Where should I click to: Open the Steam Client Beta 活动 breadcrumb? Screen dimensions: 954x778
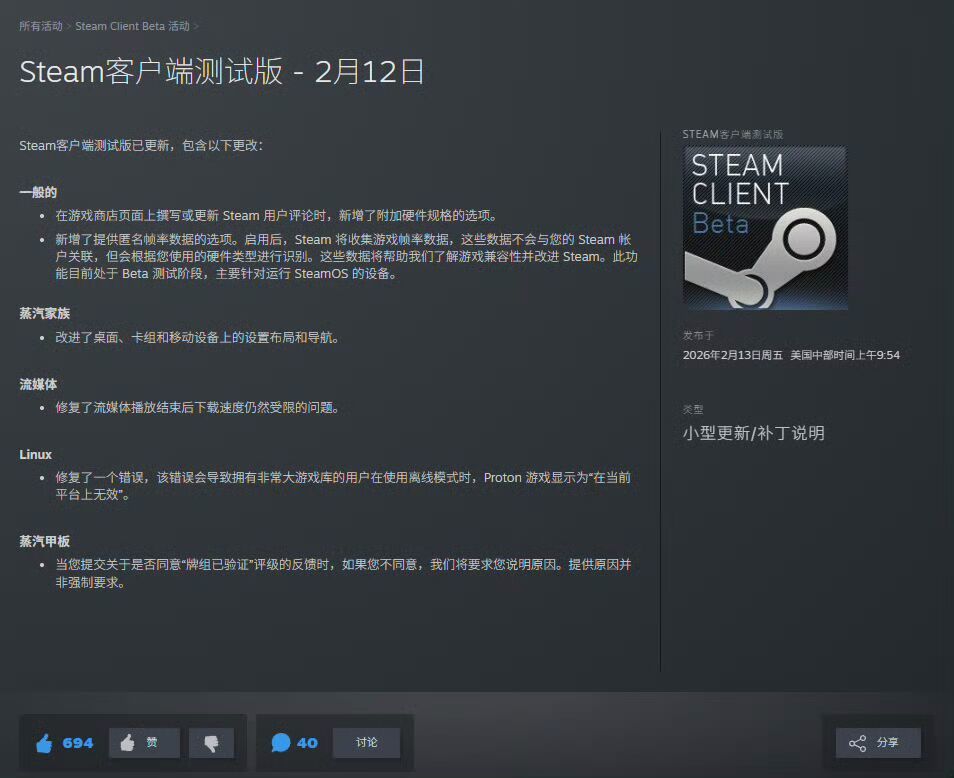[132, 26]
